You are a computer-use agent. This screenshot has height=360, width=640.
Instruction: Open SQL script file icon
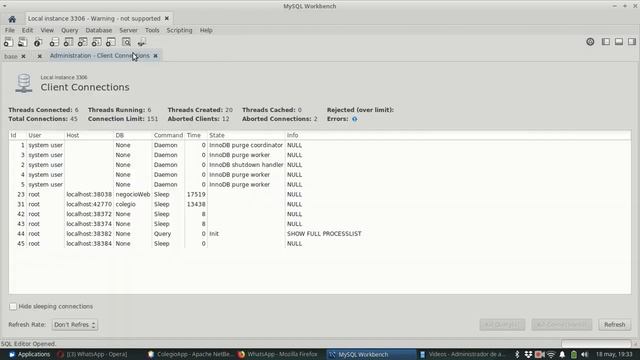tap(22, 42)
